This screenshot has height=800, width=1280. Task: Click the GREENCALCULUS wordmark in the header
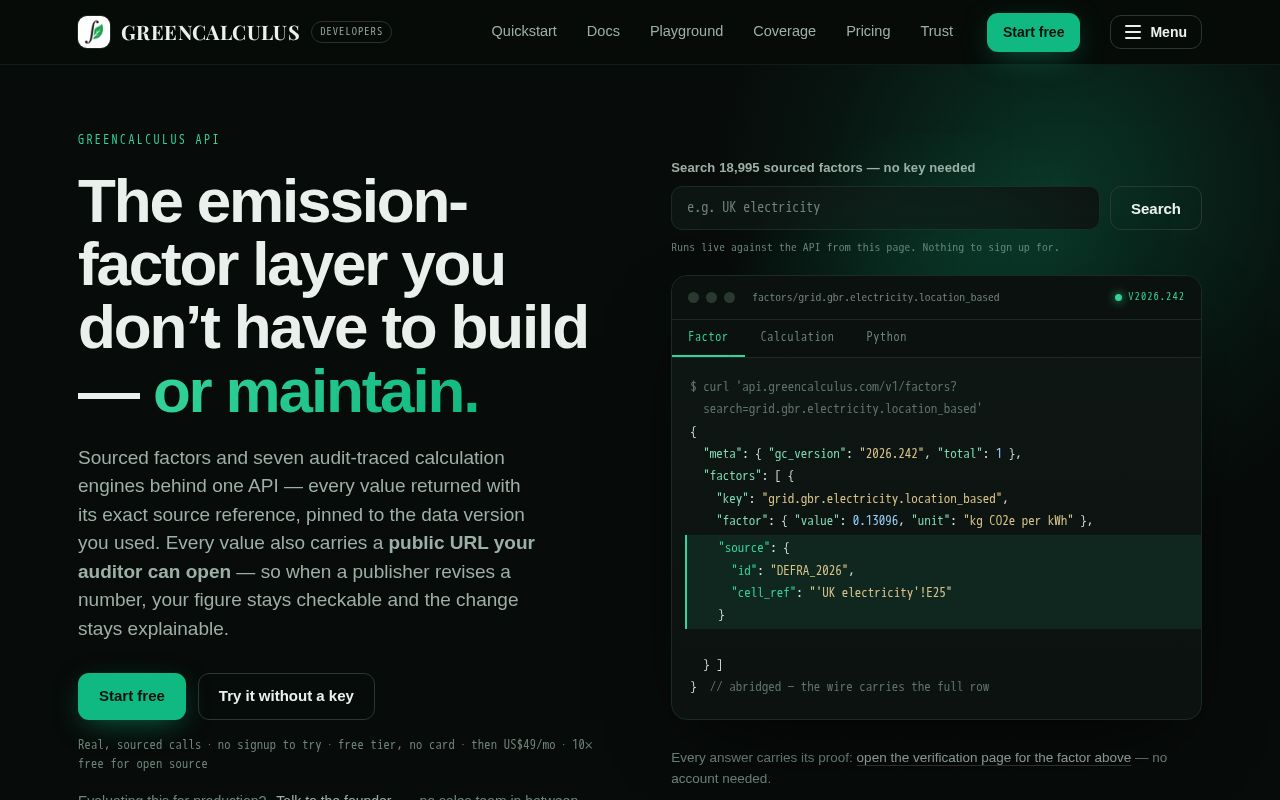pos(210,33)
